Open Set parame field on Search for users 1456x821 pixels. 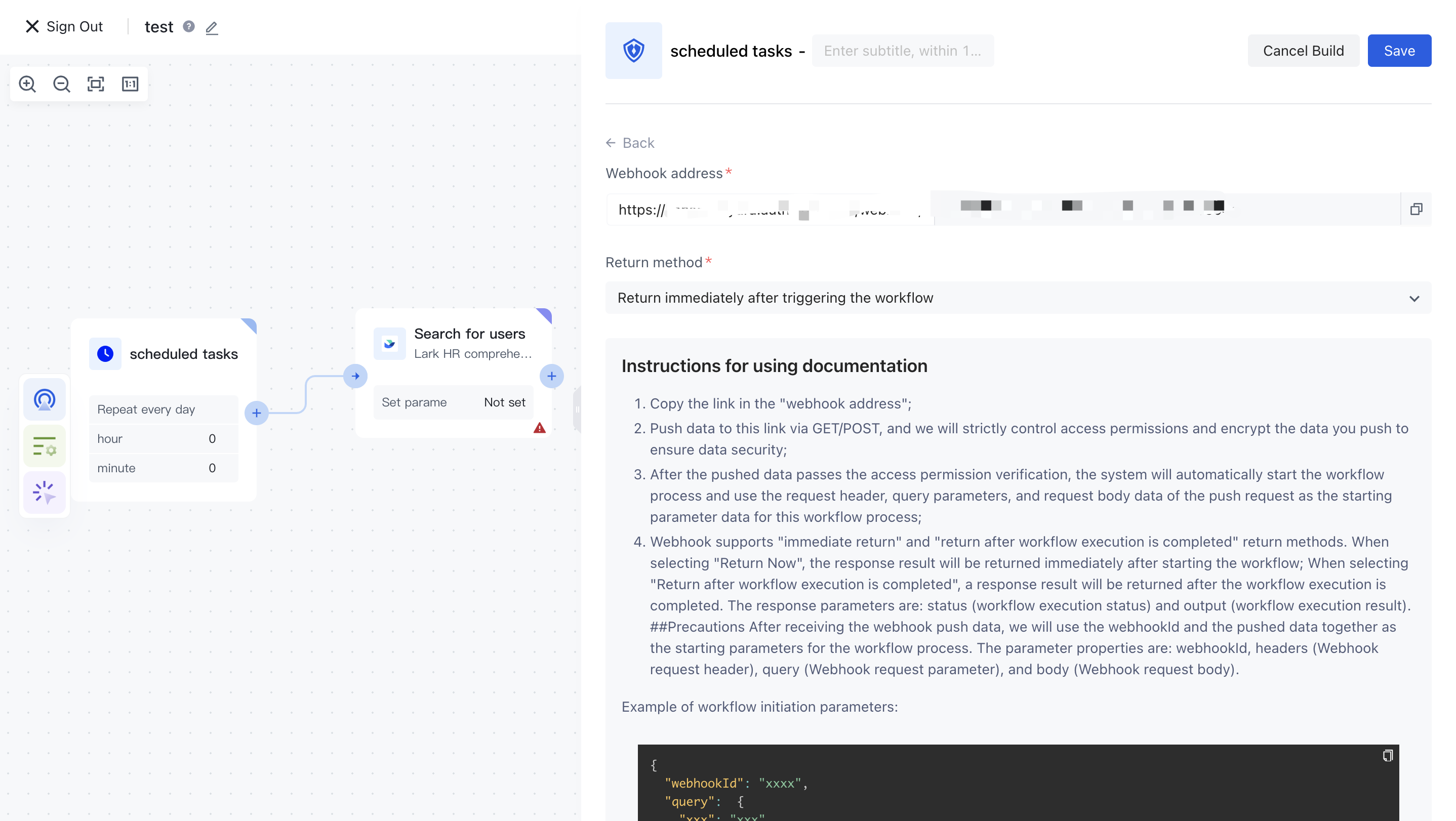(453, 402)
